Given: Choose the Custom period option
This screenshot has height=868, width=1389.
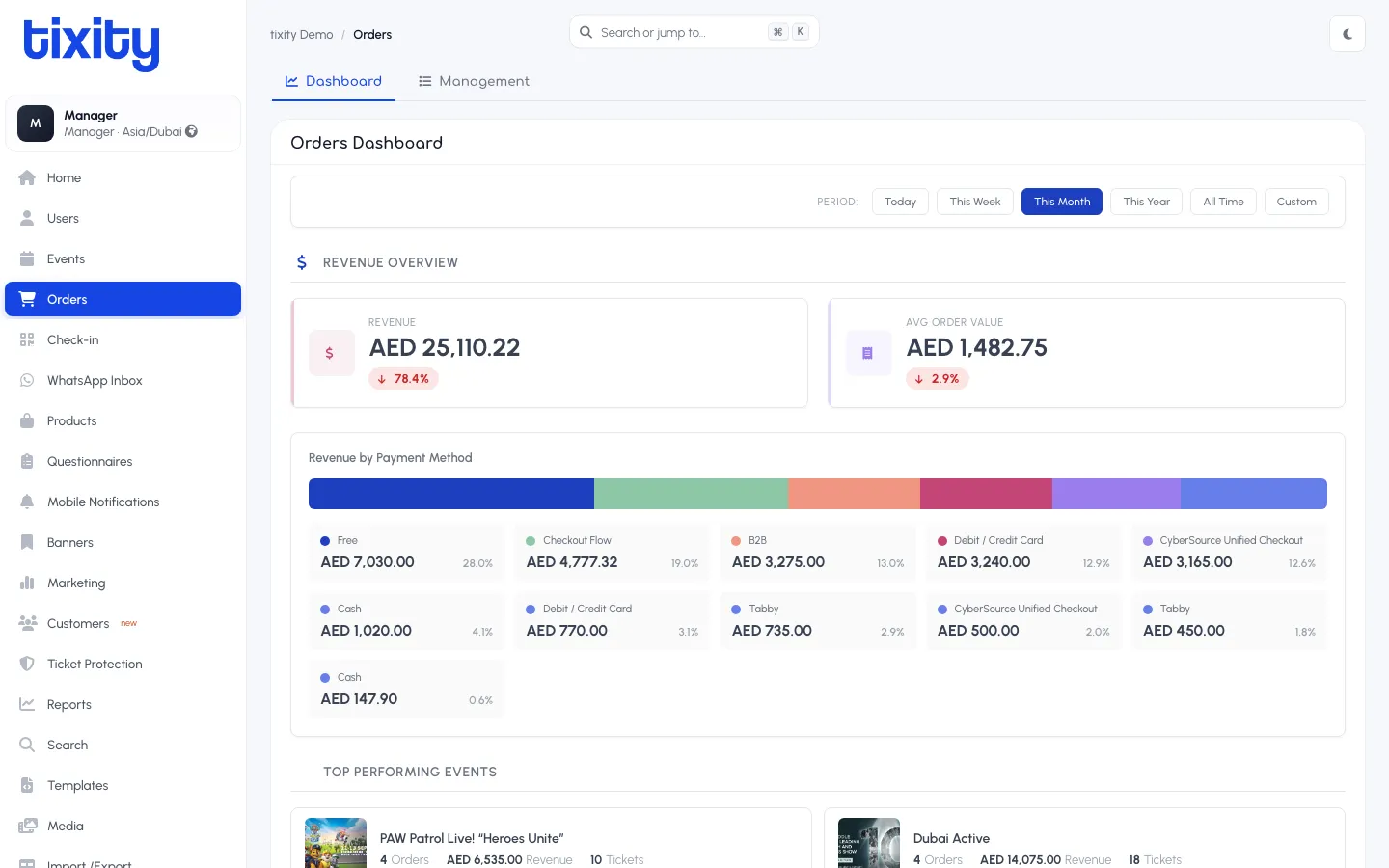Looking at the screenshot, I should (1296, 202).
